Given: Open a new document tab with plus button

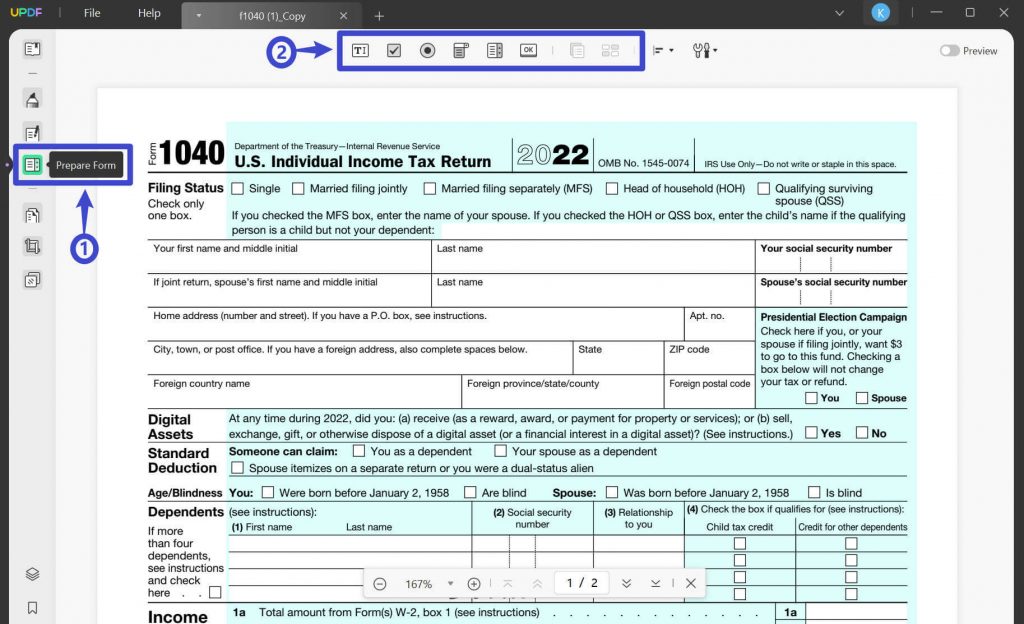Looking at the screenshot, I should 378,17.
